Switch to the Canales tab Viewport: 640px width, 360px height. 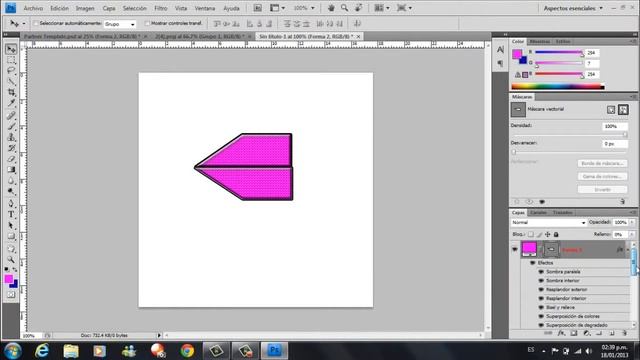[x=538, y=213]
